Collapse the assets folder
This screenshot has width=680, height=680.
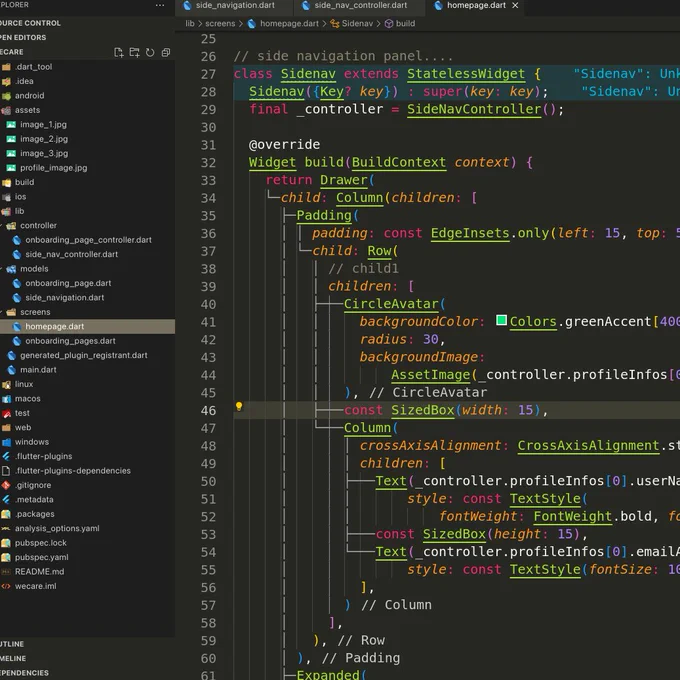(87, 110)
